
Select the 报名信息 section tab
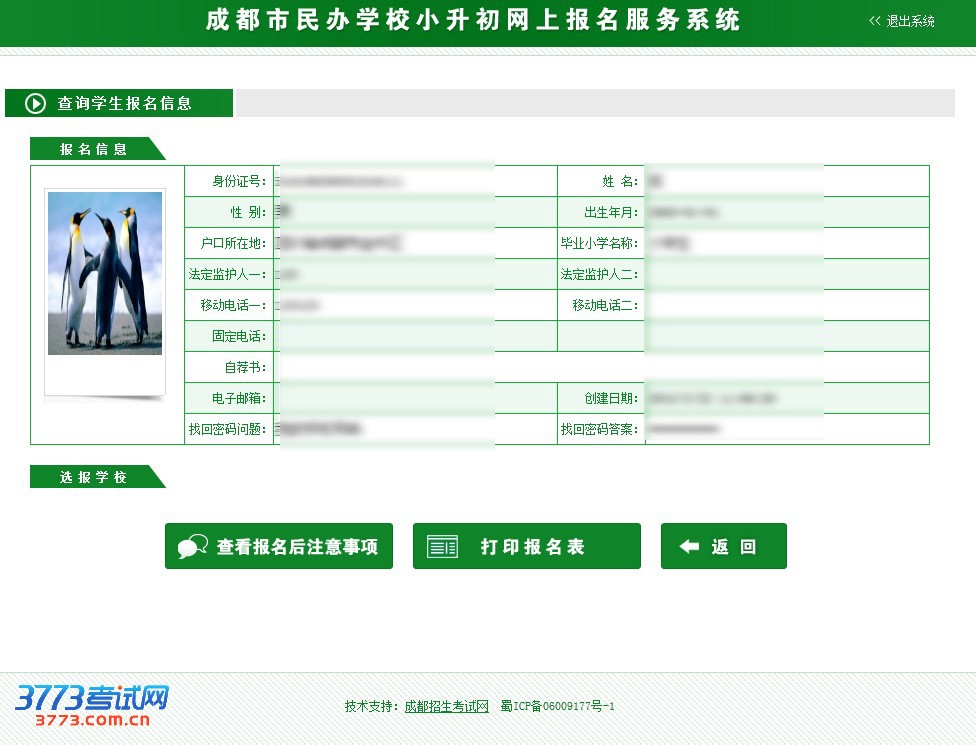[94, 149]
